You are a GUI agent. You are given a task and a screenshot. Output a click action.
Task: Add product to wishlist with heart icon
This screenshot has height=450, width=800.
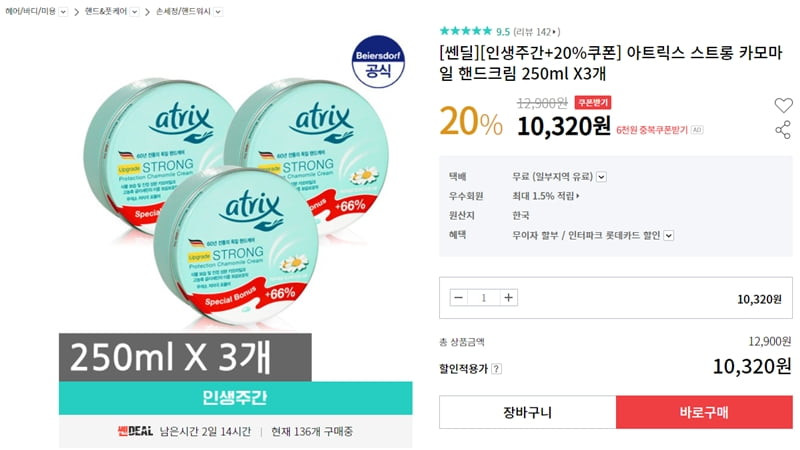tap(783, 105)
